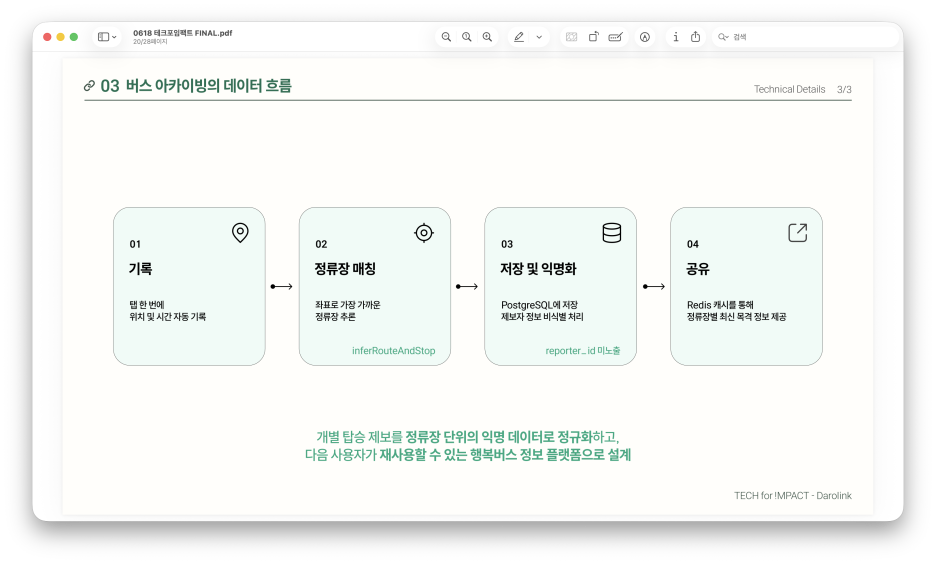
Task: Open the sidebar view options chevron
Action: click(x=114, y=37)
